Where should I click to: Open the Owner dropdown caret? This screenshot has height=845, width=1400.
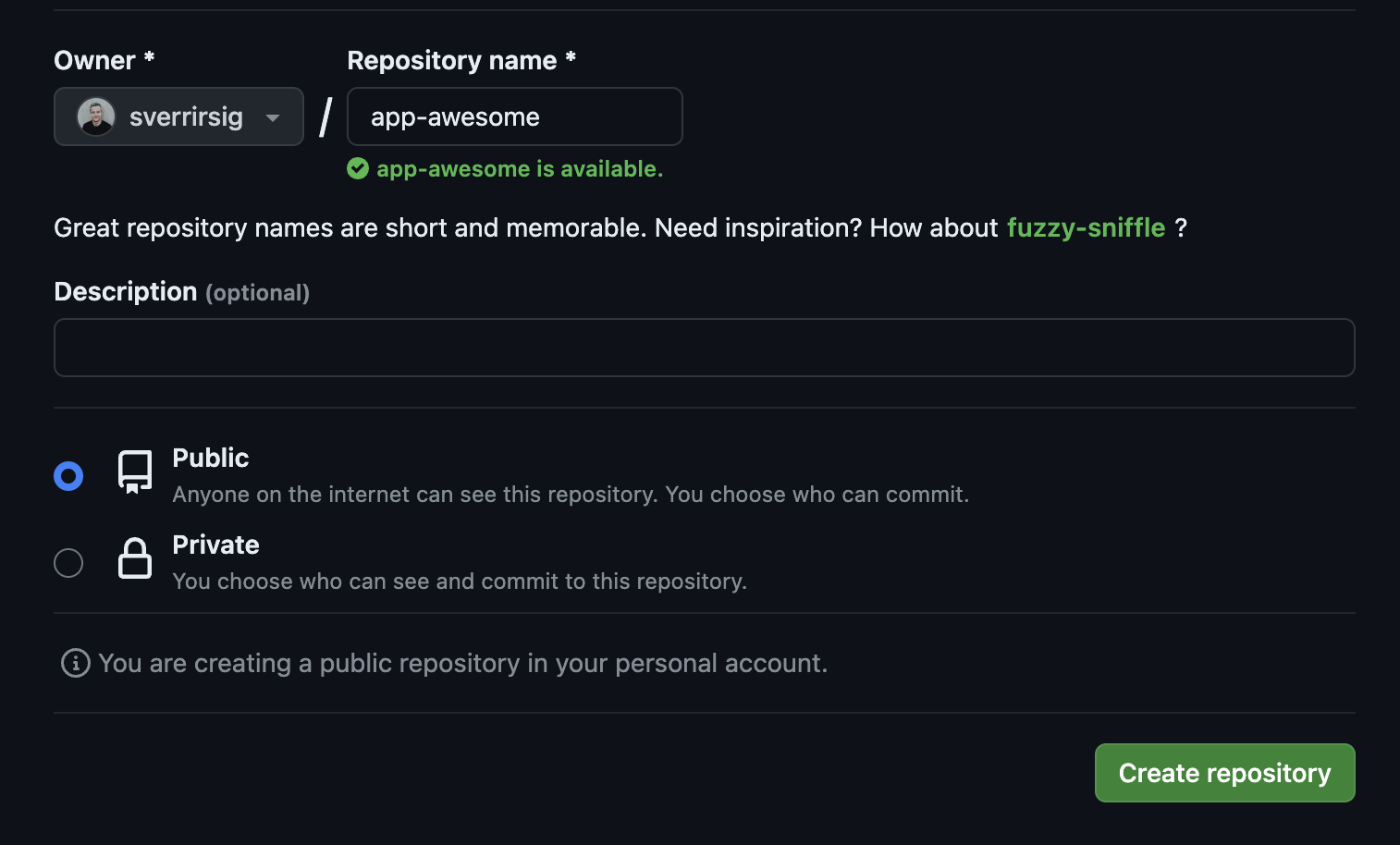(273, 117)
